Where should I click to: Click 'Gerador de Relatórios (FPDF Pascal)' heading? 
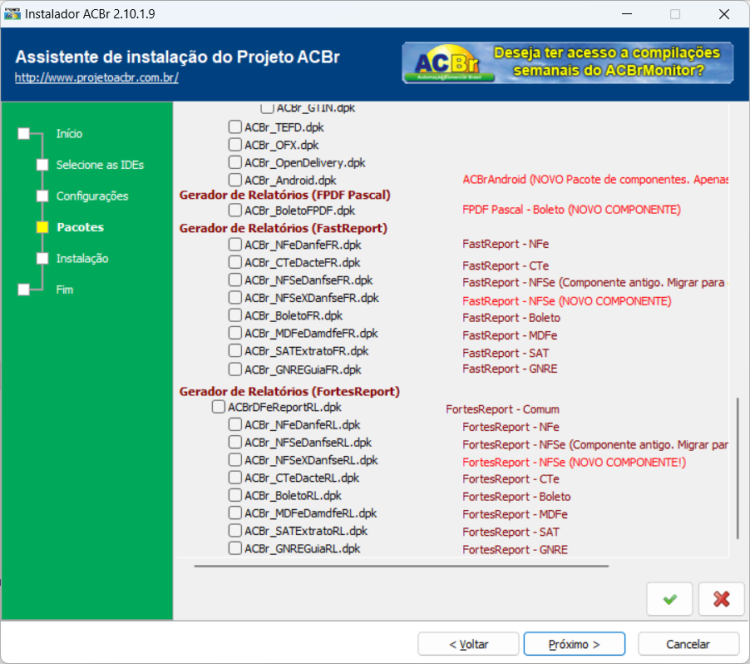pyautogui.click(x=285, y=195)
